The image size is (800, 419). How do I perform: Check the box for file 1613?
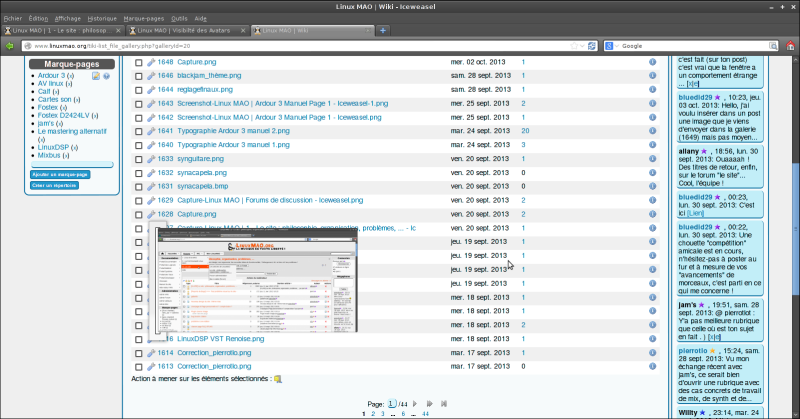(138, 366)
